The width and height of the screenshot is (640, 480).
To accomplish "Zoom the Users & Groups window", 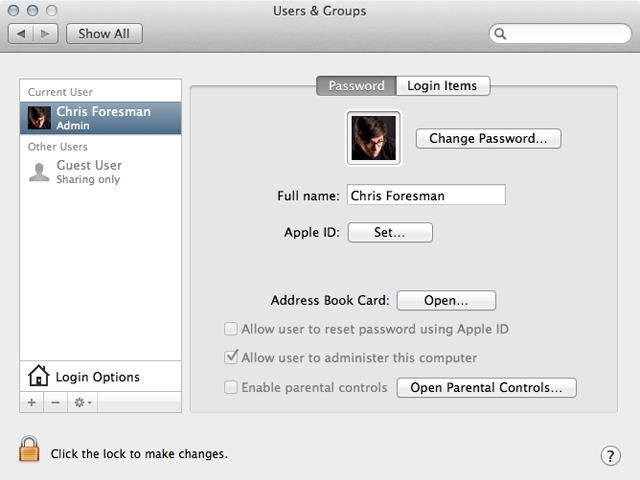I will point(51,10).
